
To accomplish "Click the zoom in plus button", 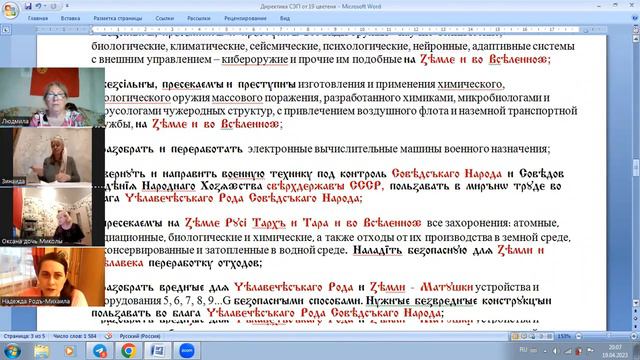I will point(634,336).
